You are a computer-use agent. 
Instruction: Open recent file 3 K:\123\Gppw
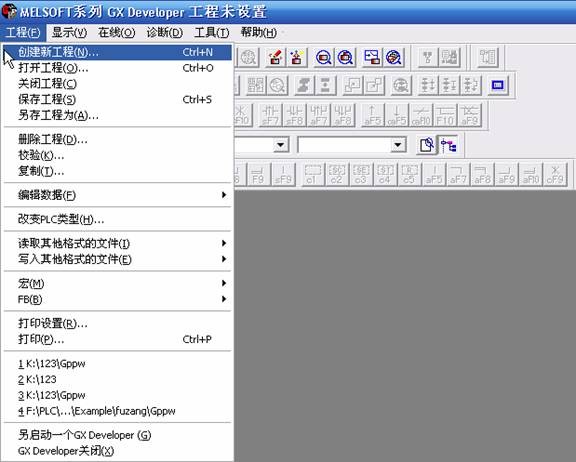[118, 395]
